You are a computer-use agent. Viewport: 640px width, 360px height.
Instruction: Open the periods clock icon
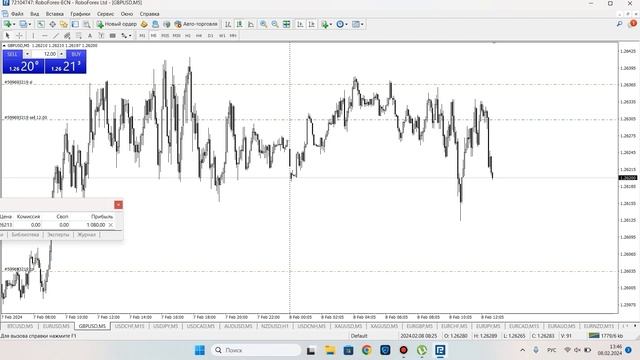click(x=340, y=24)
